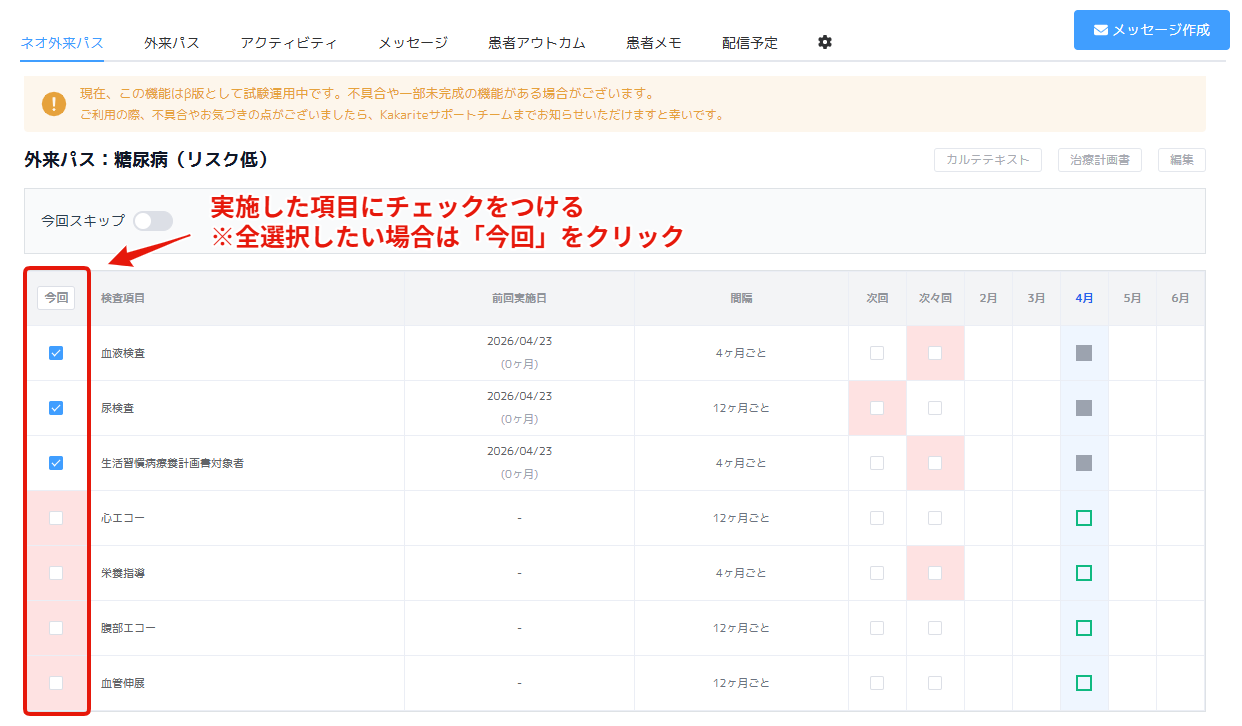Viewport: 1242px width, 726px height.
Task: Check the 心エコー checkbox for this visit
Action: pyautogui.click(x=56, y=518)
